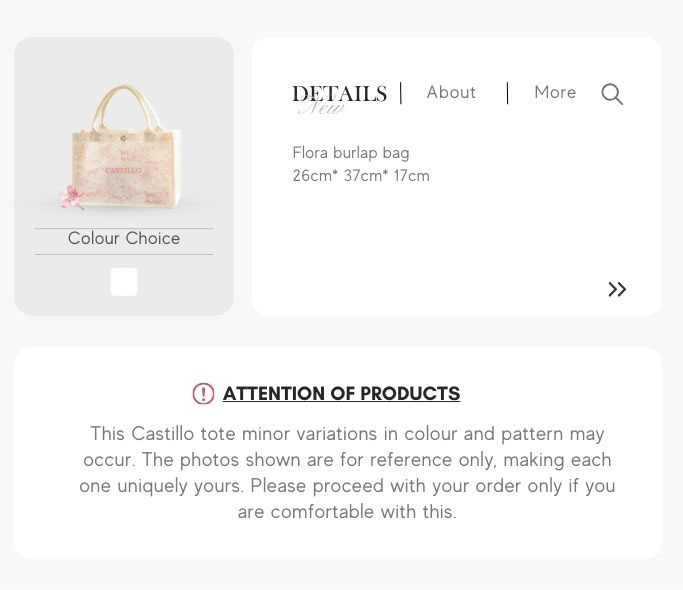
Task: Click the pink flower on the bag image
Action: coord(73,197)
